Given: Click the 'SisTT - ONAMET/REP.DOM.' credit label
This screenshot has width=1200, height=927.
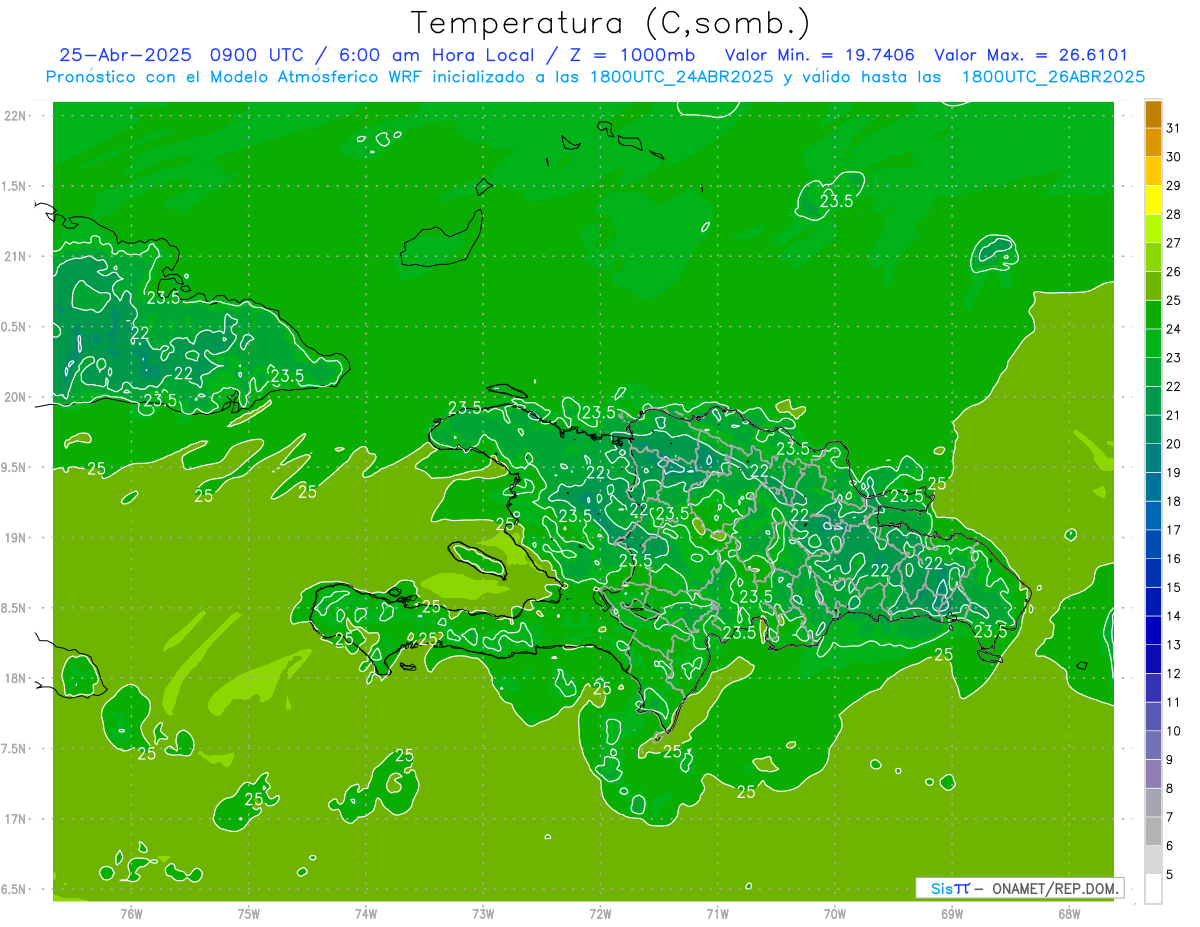Looking at the screenshot, I should pos(1019,888).
